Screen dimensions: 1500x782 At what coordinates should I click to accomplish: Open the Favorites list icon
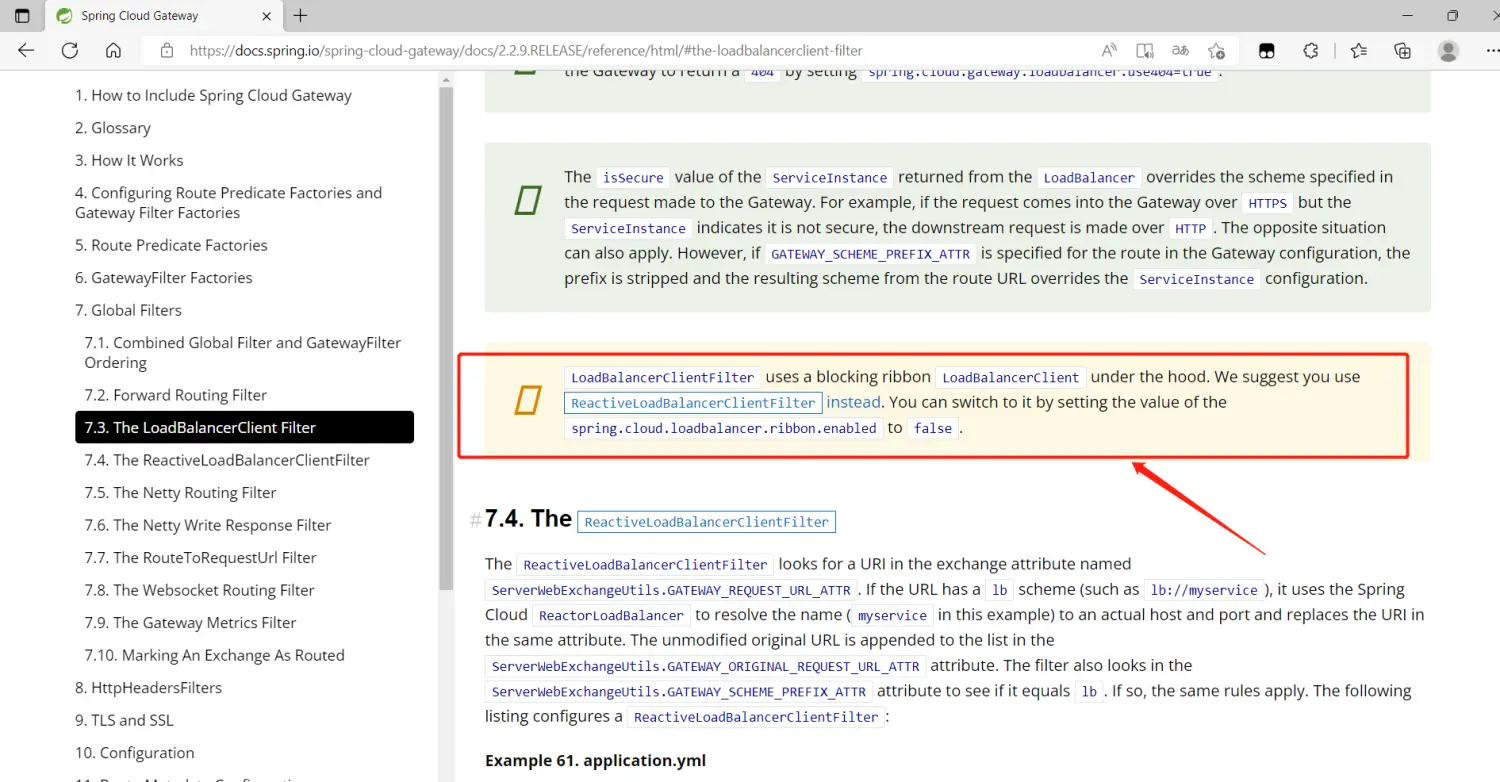(1358, 50)
